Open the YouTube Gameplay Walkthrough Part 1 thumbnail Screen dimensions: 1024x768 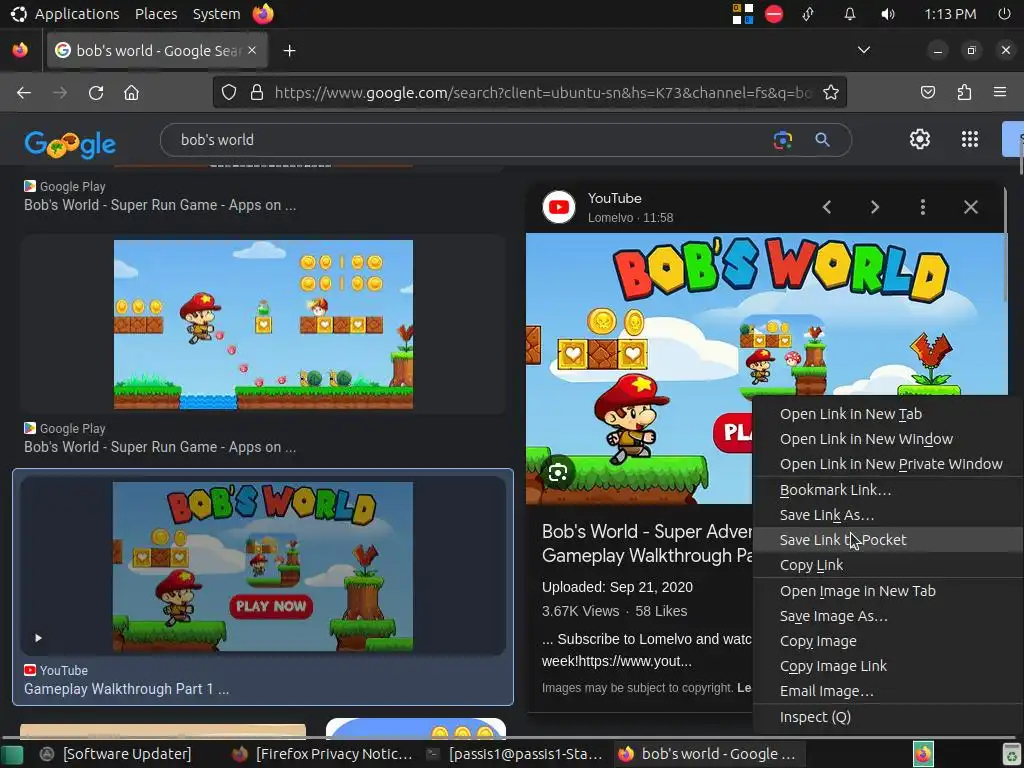point(263,566)
